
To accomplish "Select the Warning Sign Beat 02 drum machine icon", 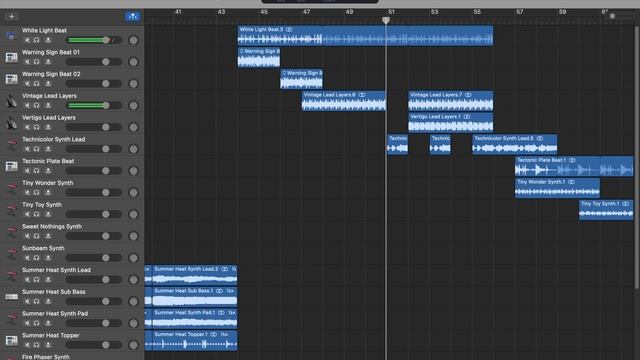I will 11,79.
